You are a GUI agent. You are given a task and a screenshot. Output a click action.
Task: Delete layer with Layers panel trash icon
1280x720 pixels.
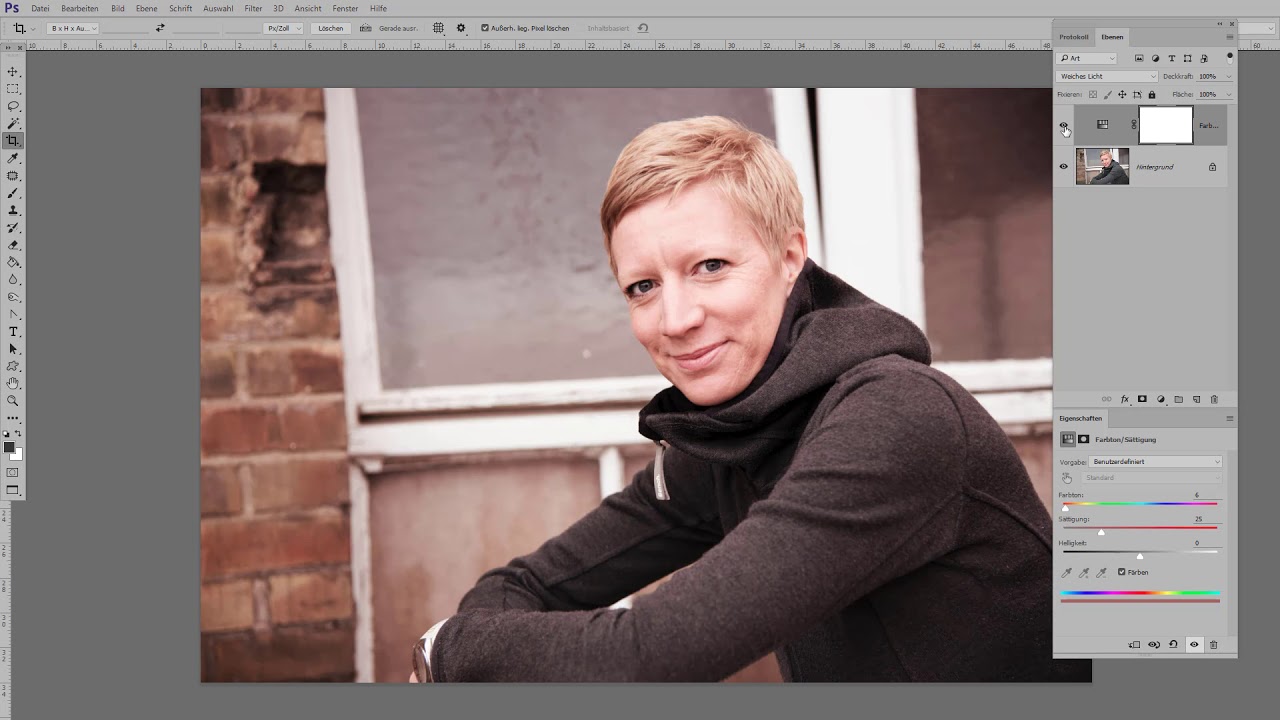(x=1214, y=399)
